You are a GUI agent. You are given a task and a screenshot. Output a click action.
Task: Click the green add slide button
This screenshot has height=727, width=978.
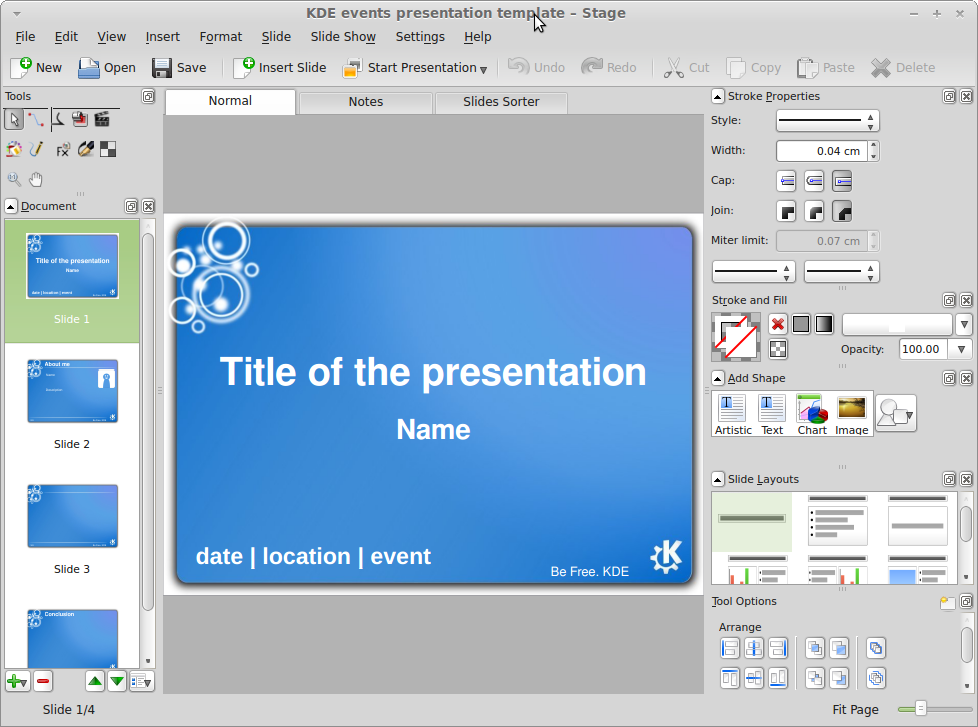[x=16, y=681]
